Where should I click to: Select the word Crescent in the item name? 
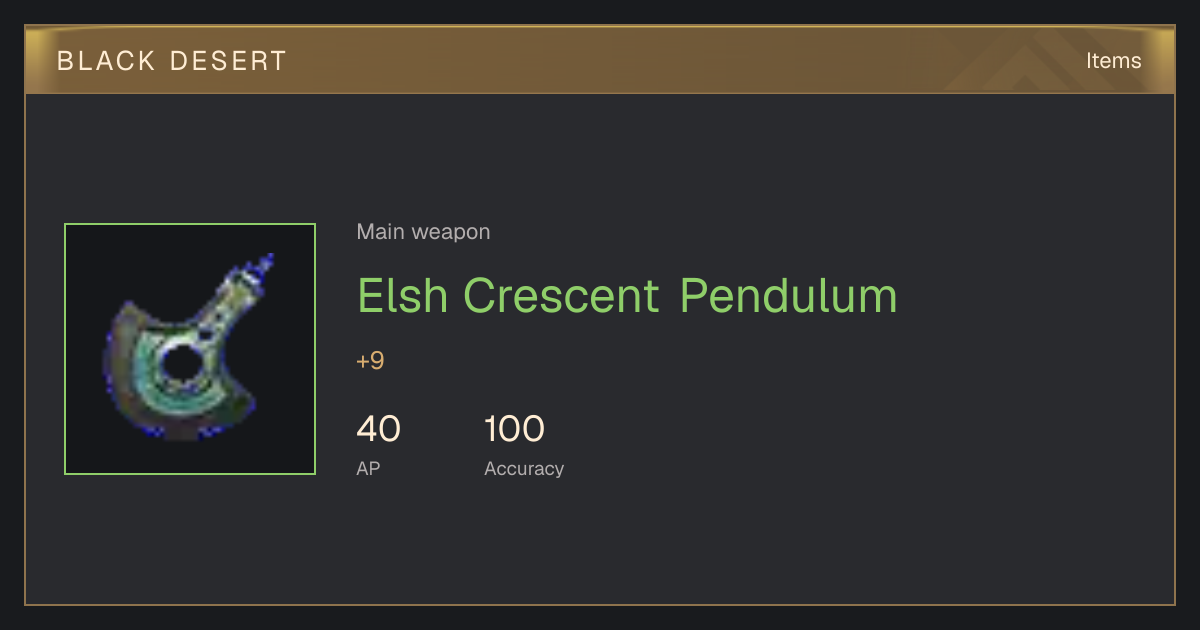click(x=562, y=296)
